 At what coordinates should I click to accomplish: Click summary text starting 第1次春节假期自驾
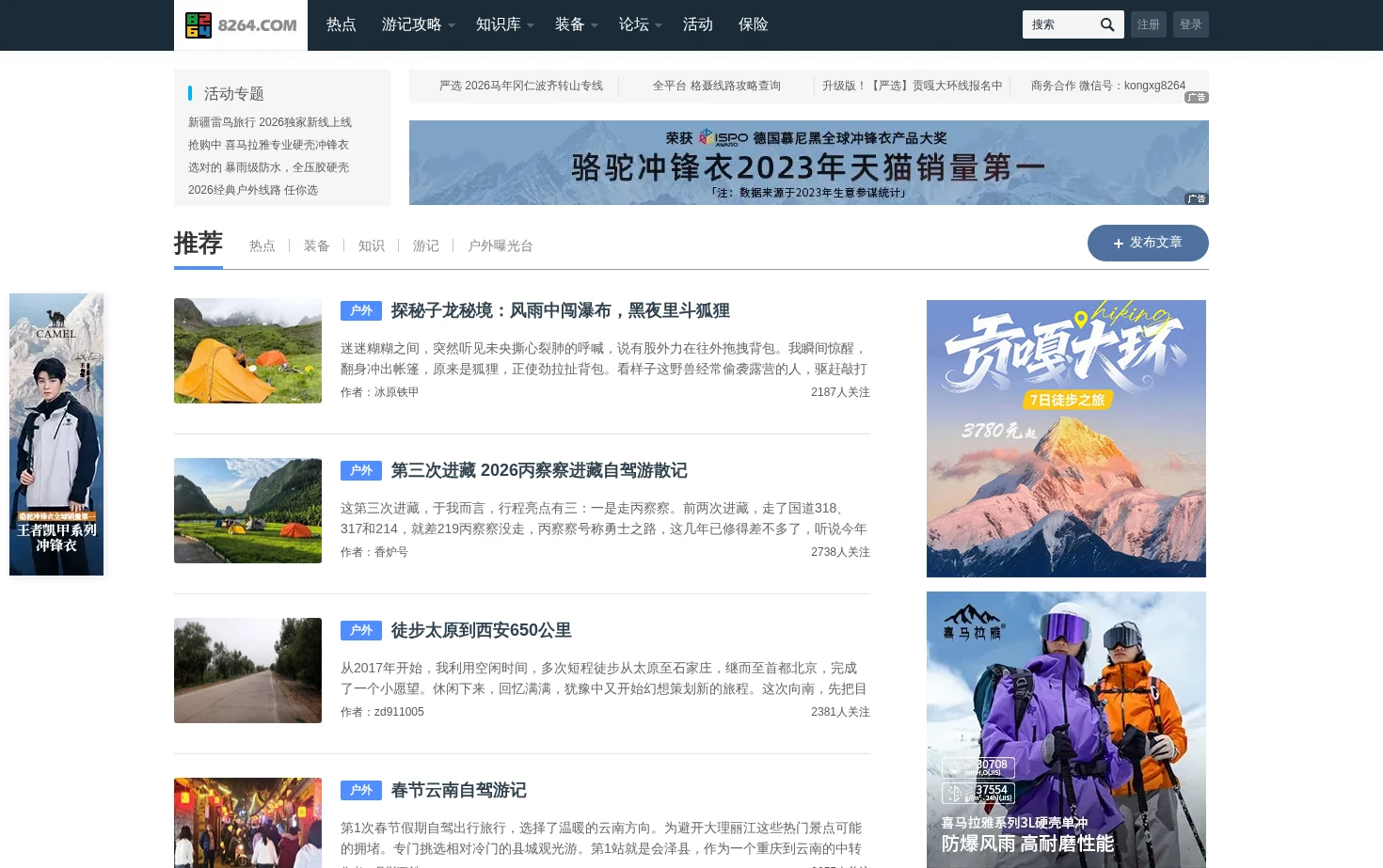[602, 838]
